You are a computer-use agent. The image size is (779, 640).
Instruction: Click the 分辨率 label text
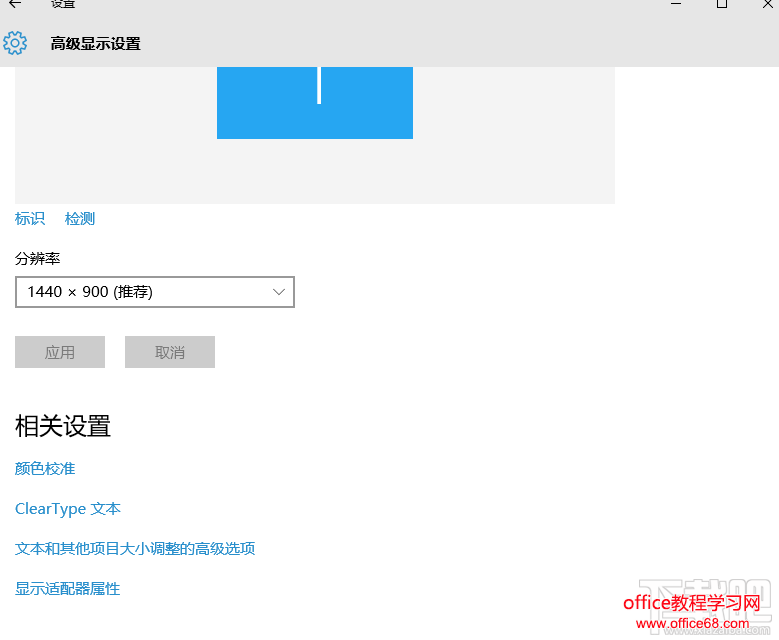[38, 258]
